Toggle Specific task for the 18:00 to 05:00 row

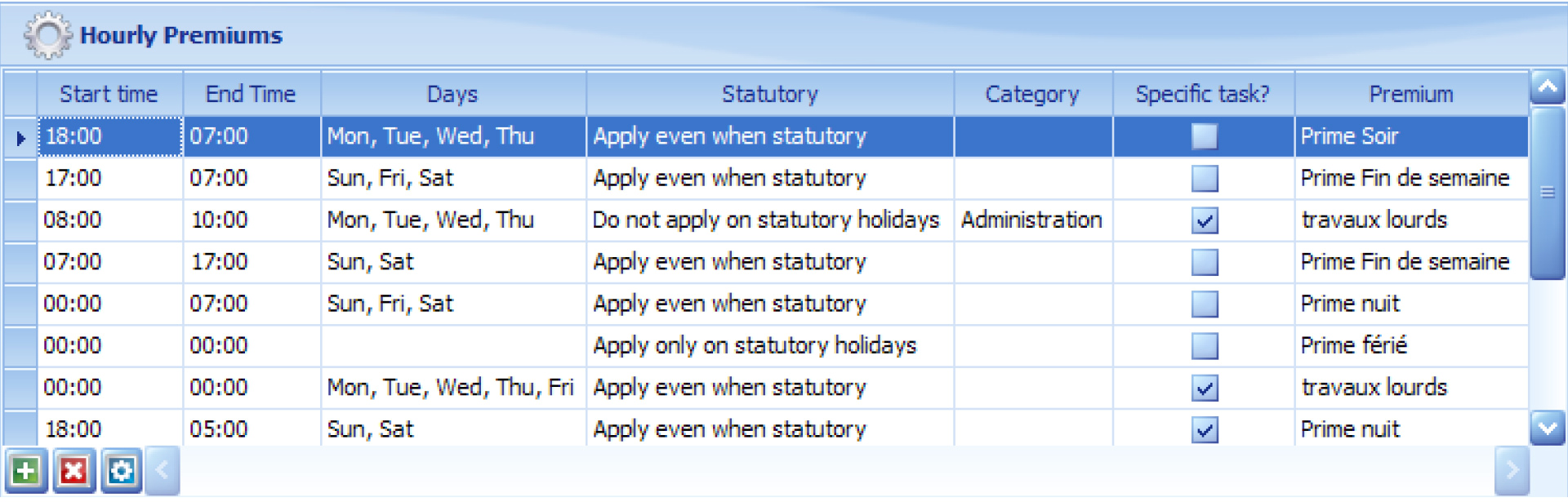pyautogui.click(x=1205, y=429)
